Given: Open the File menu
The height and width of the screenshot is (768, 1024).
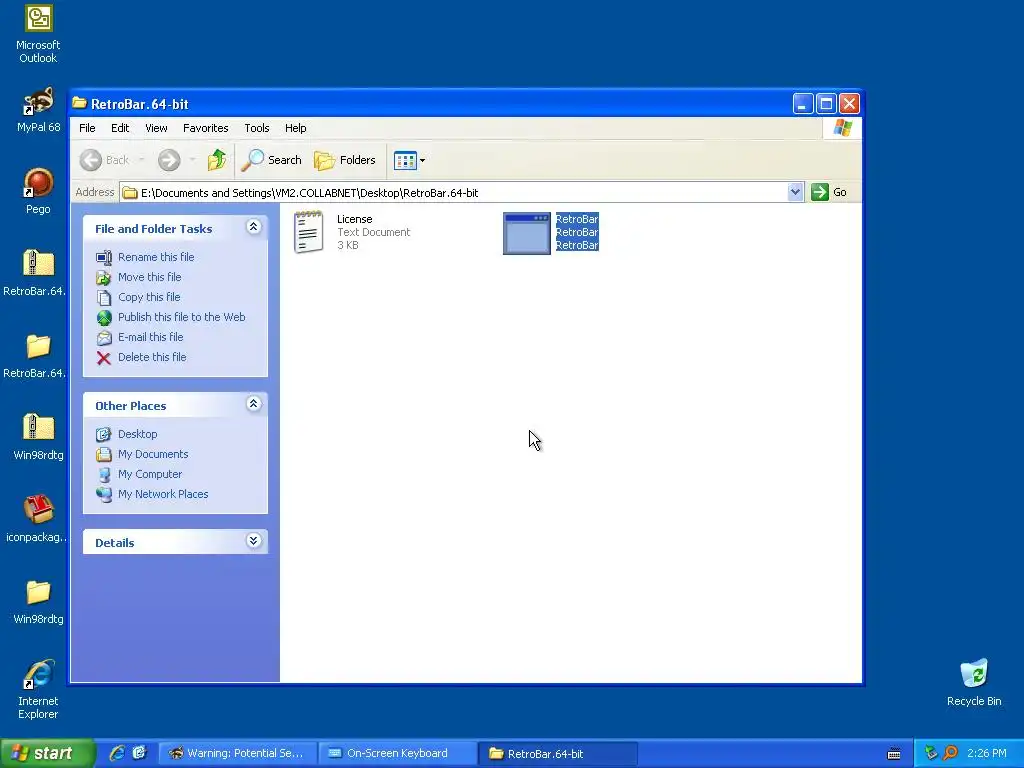Looking at the screenshot, I should point(87,128).
